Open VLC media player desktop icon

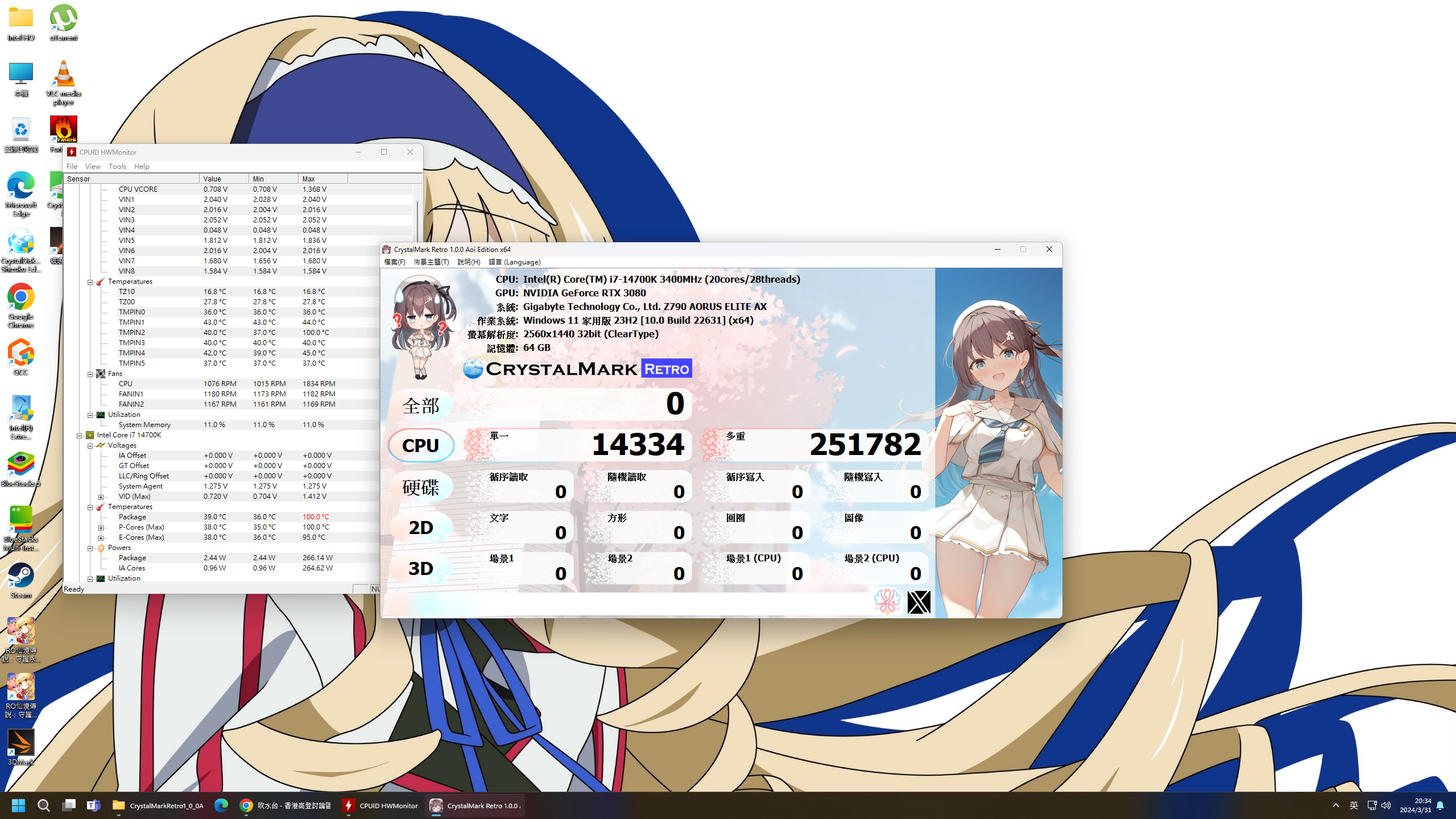click(x=63, y=83)
